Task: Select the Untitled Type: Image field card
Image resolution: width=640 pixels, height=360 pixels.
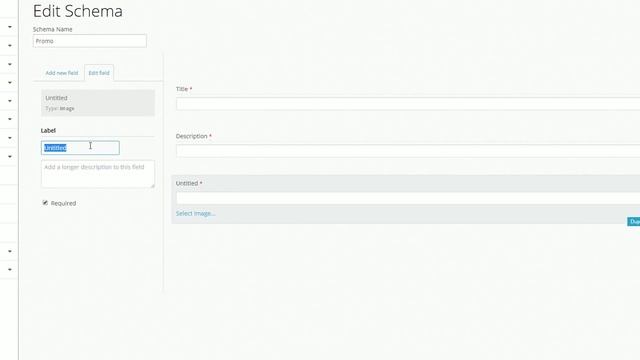Action: tap(98, 103)
